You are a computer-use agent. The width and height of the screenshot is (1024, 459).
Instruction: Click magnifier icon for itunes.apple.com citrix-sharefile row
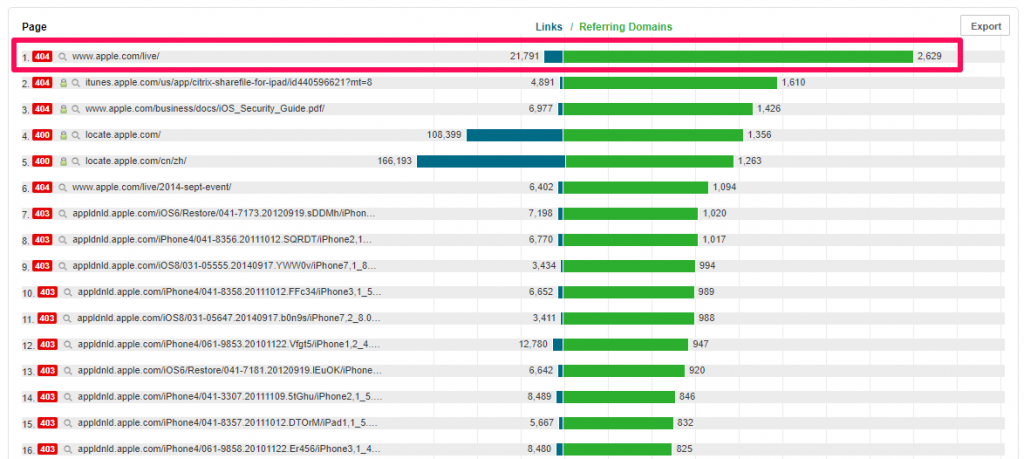click(76, 83)
